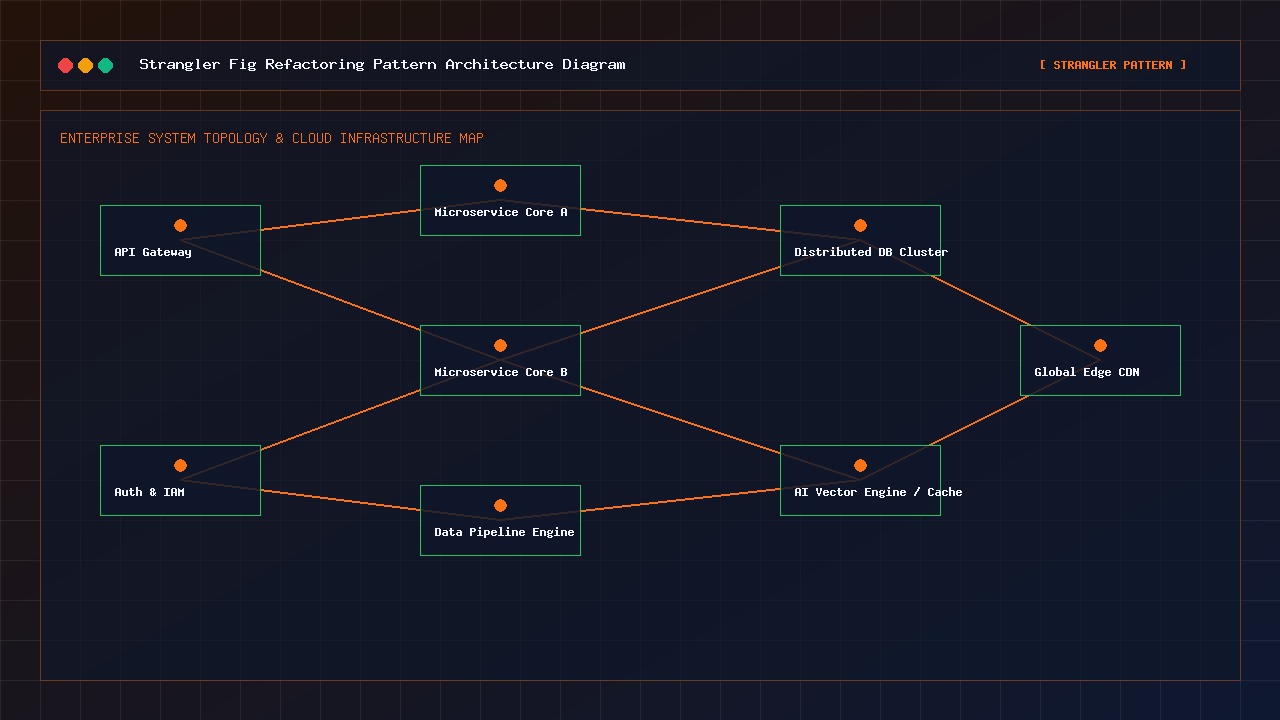The image size is (1280, 720).
Task: Click the orange dot in API Gateway node
Action: point(180,226)
